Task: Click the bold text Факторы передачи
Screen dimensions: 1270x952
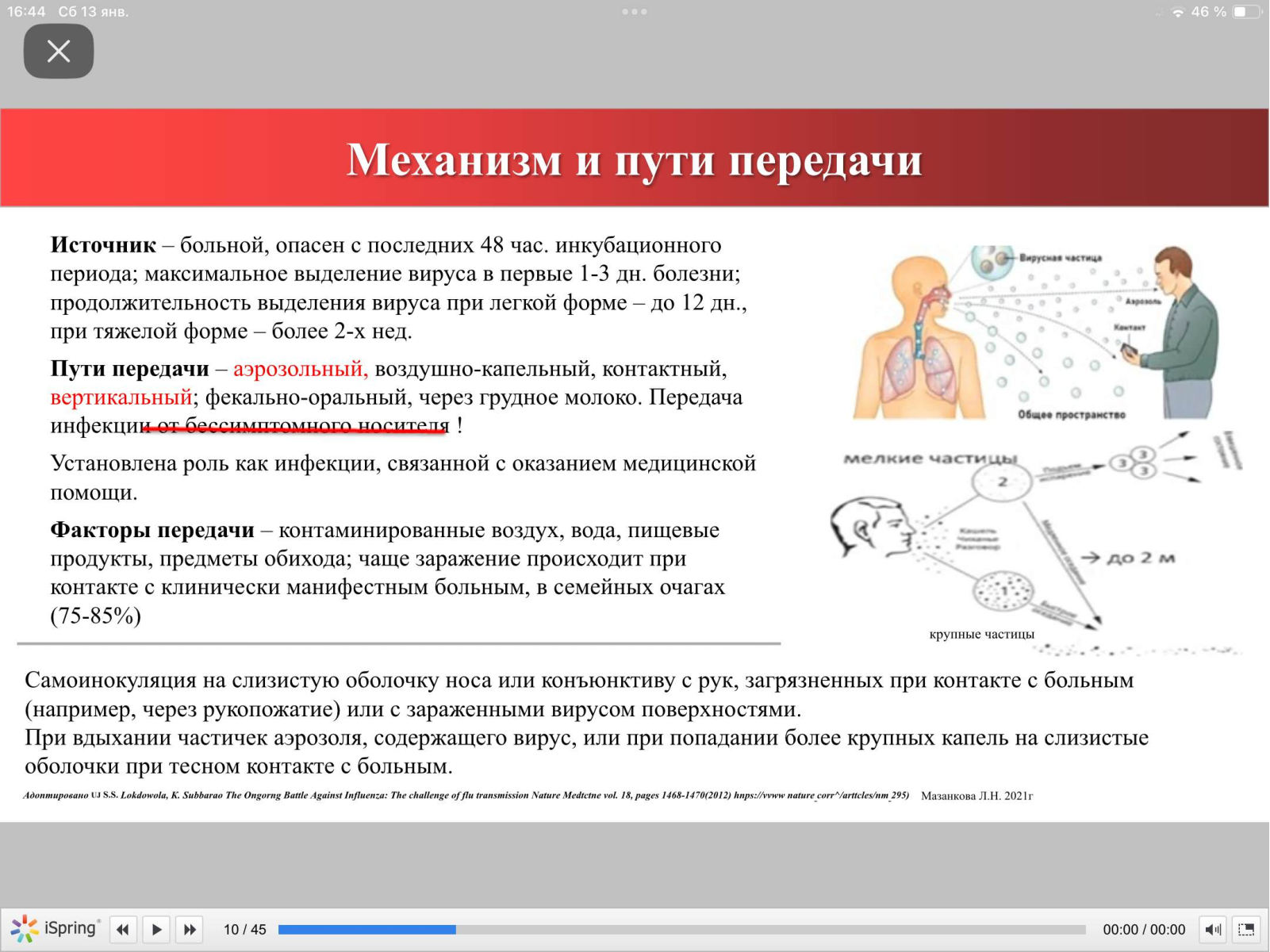Action: [152, 529]
